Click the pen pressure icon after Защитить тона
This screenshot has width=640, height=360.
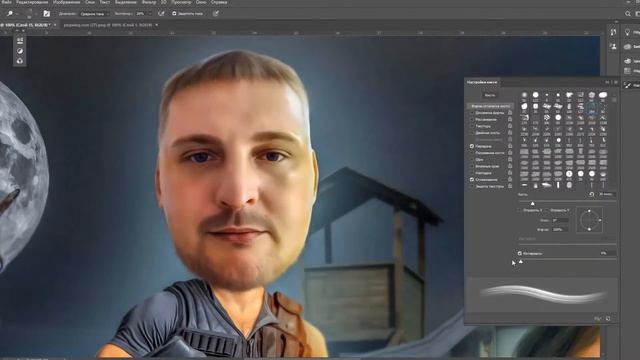coord(216,13)
